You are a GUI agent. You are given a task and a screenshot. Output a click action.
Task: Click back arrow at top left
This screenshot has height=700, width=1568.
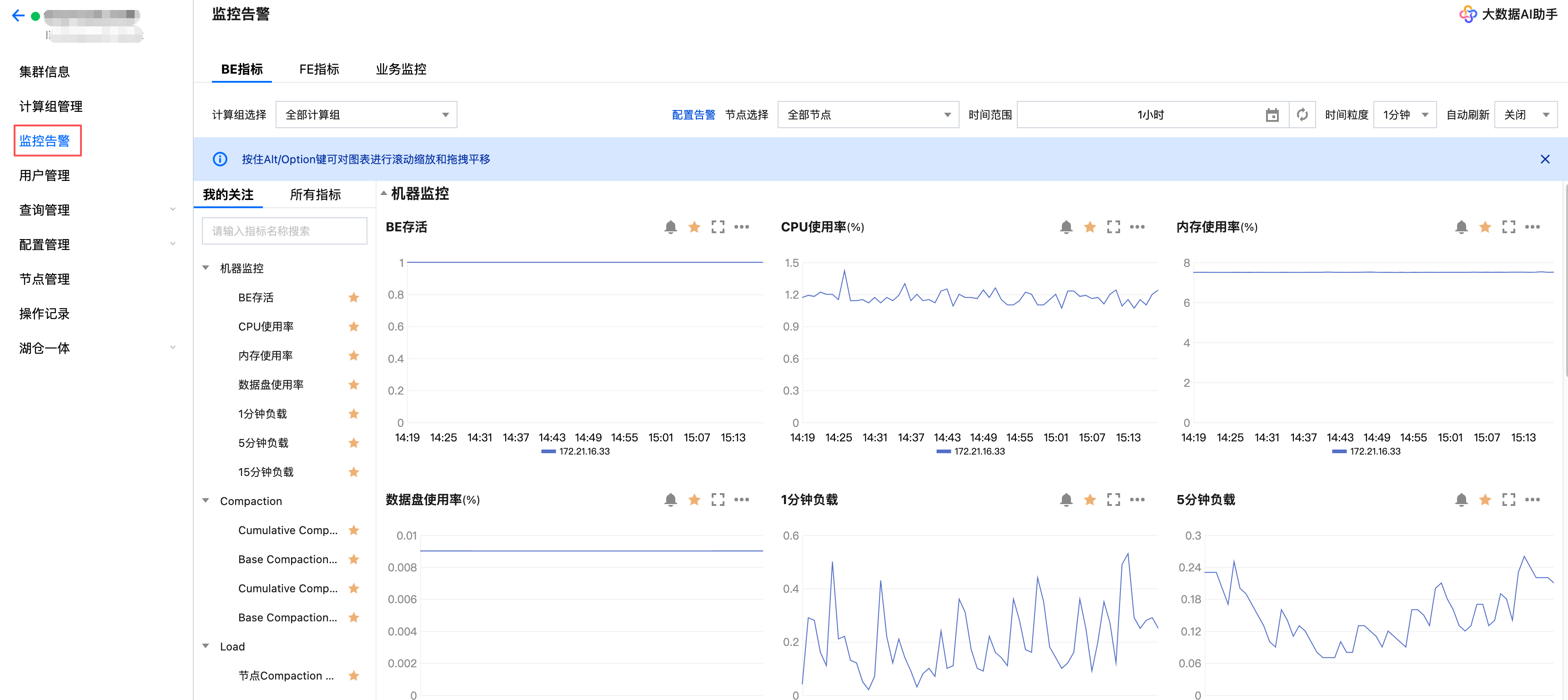tap(18, 16)
